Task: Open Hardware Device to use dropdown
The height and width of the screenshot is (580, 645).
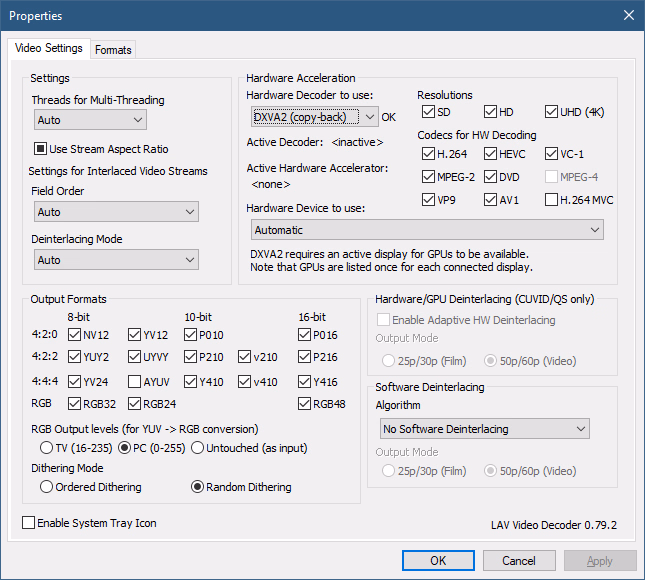Action: point(425,230)
